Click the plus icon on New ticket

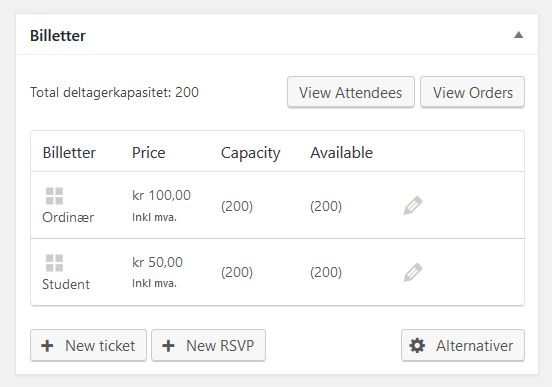47,346
